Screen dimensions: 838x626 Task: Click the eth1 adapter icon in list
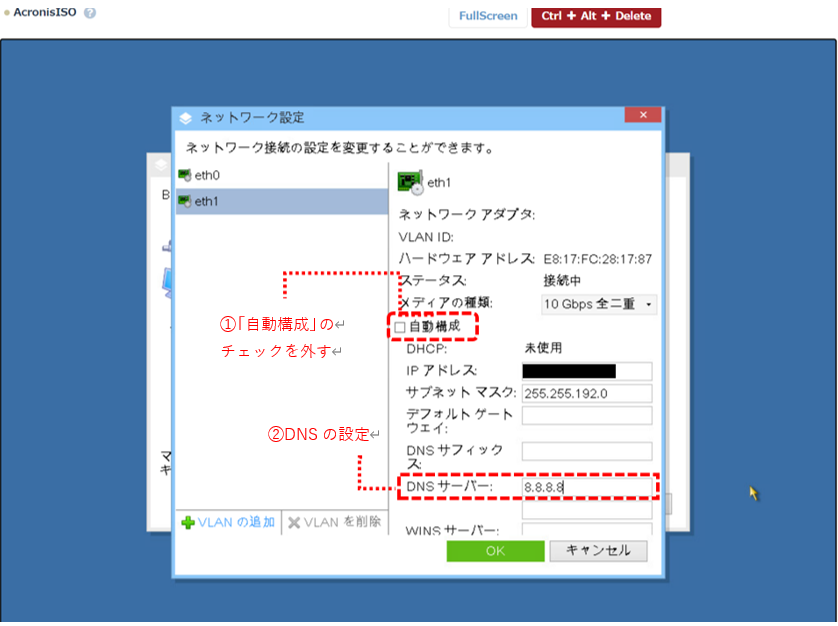[x=184, y=201]
